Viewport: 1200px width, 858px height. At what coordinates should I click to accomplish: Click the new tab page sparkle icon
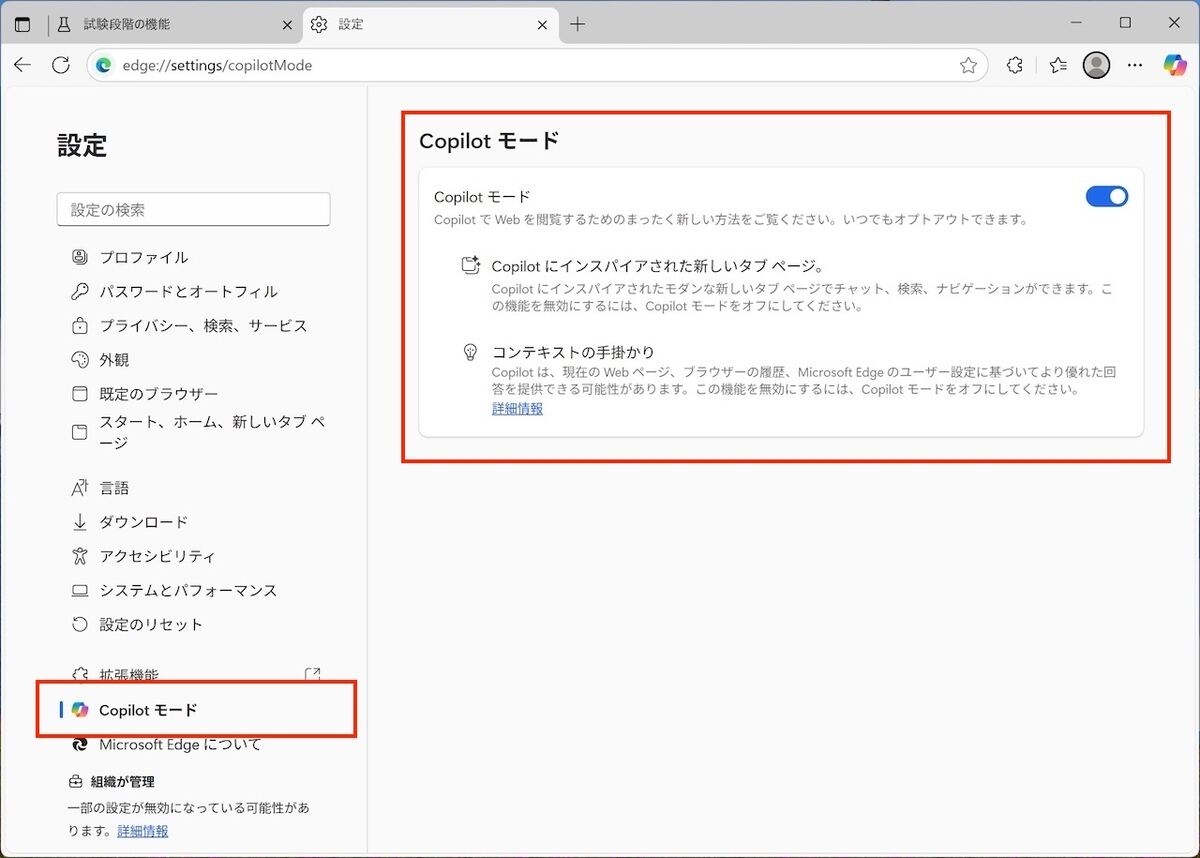point(470,266)
